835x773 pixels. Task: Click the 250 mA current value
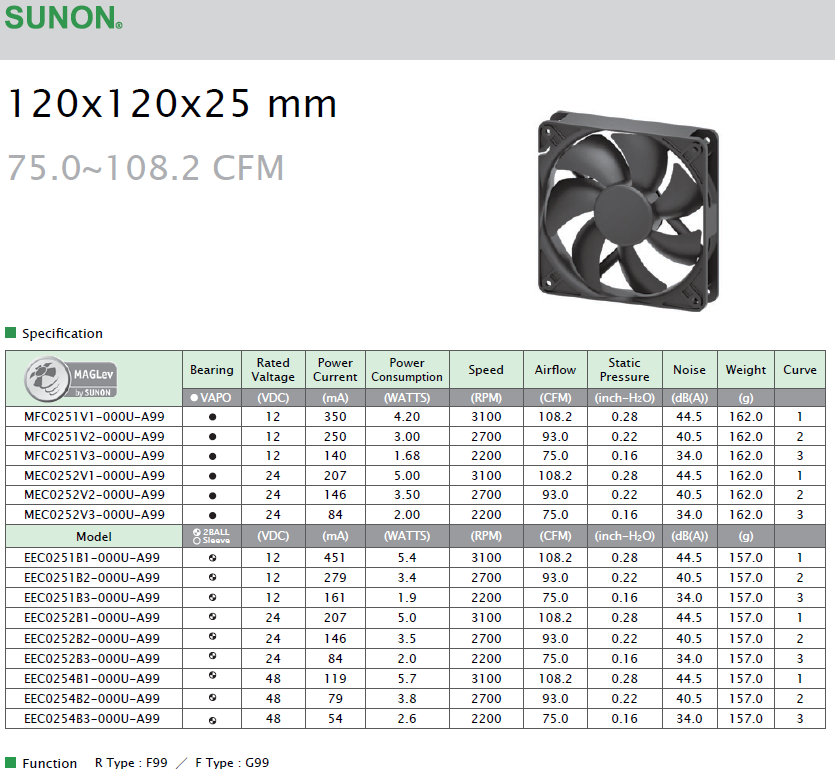pyautogui.click(x=335, y=437)
